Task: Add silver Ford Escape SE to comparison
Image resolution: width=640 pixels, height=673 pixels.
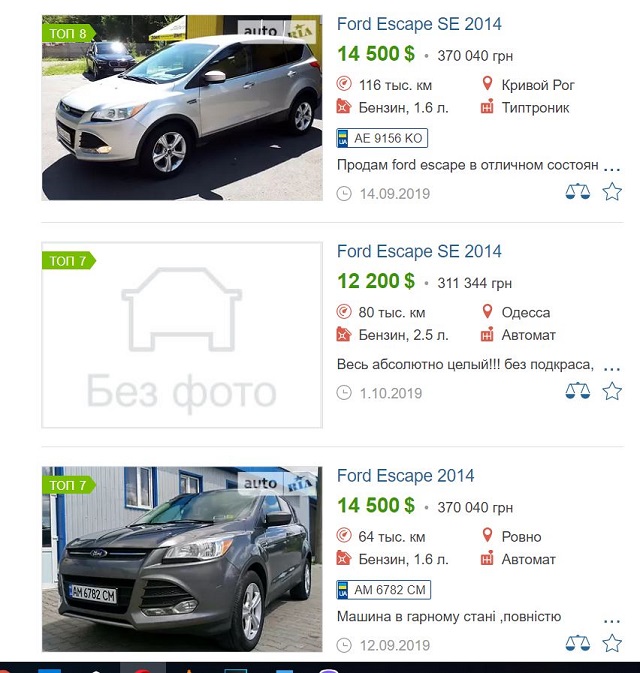Action: pos(577,192)
